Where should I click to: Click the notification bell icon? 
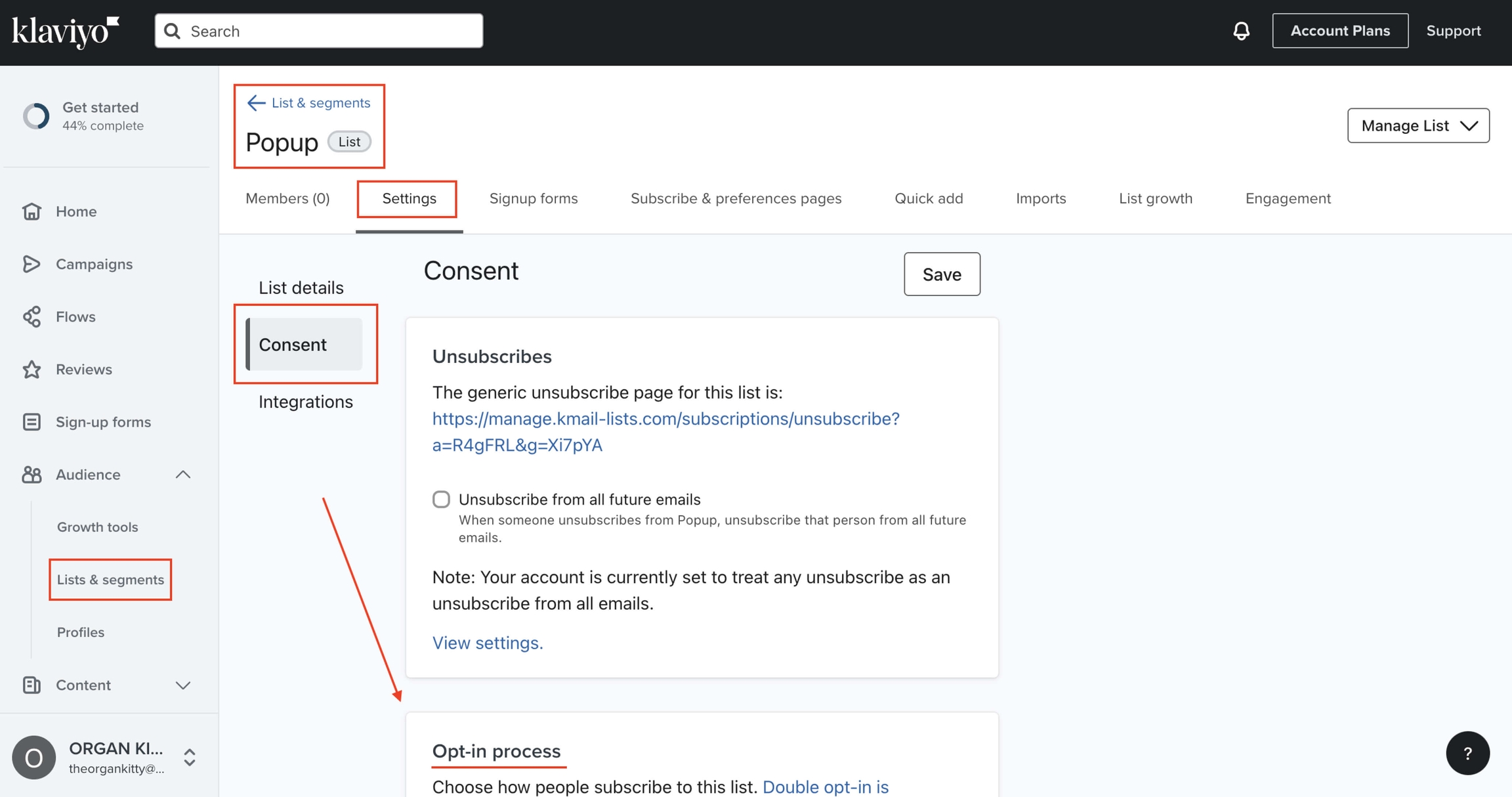click(x=1241, y=30)
